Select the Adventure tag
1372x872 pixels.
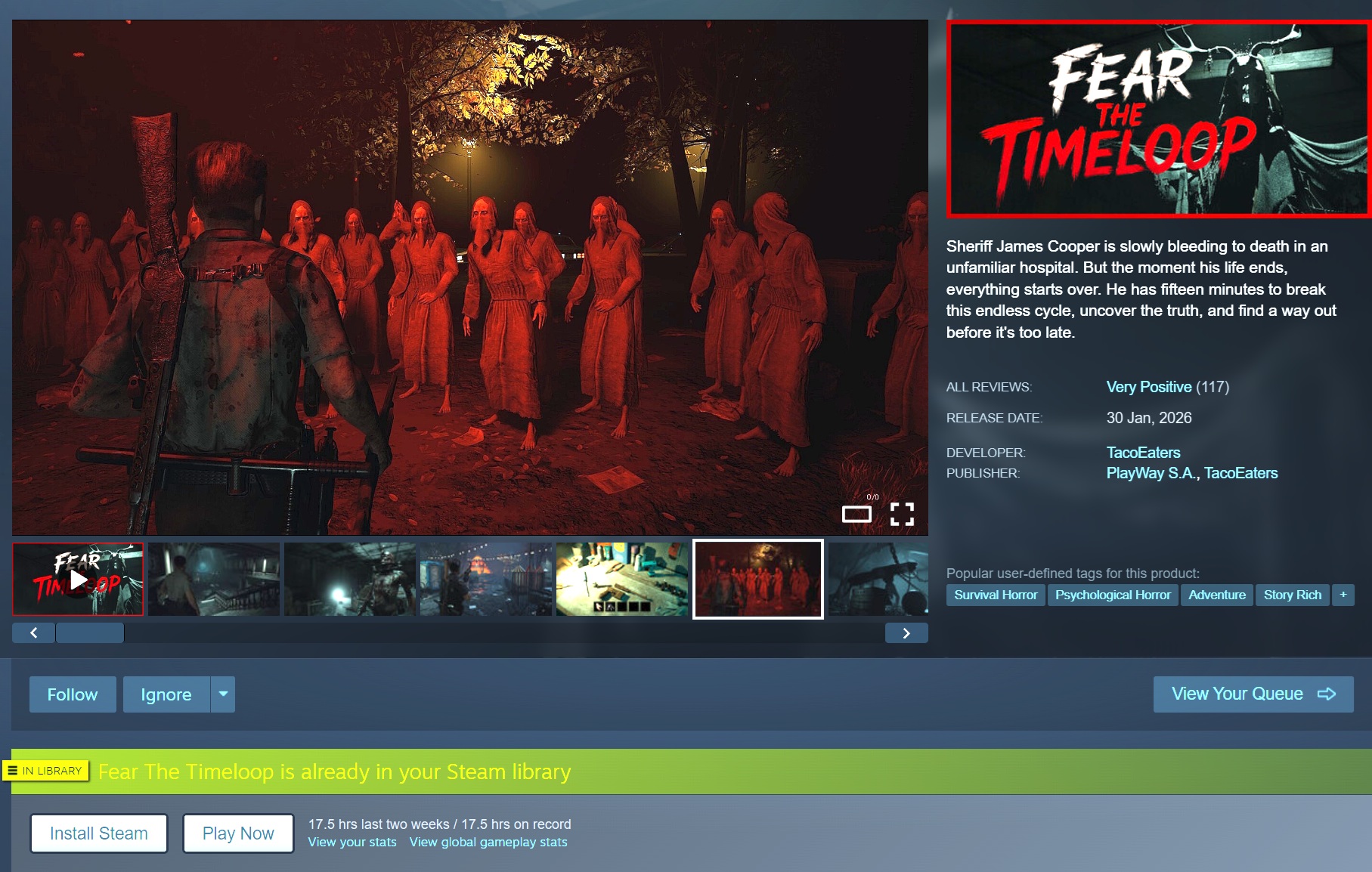1217,595
